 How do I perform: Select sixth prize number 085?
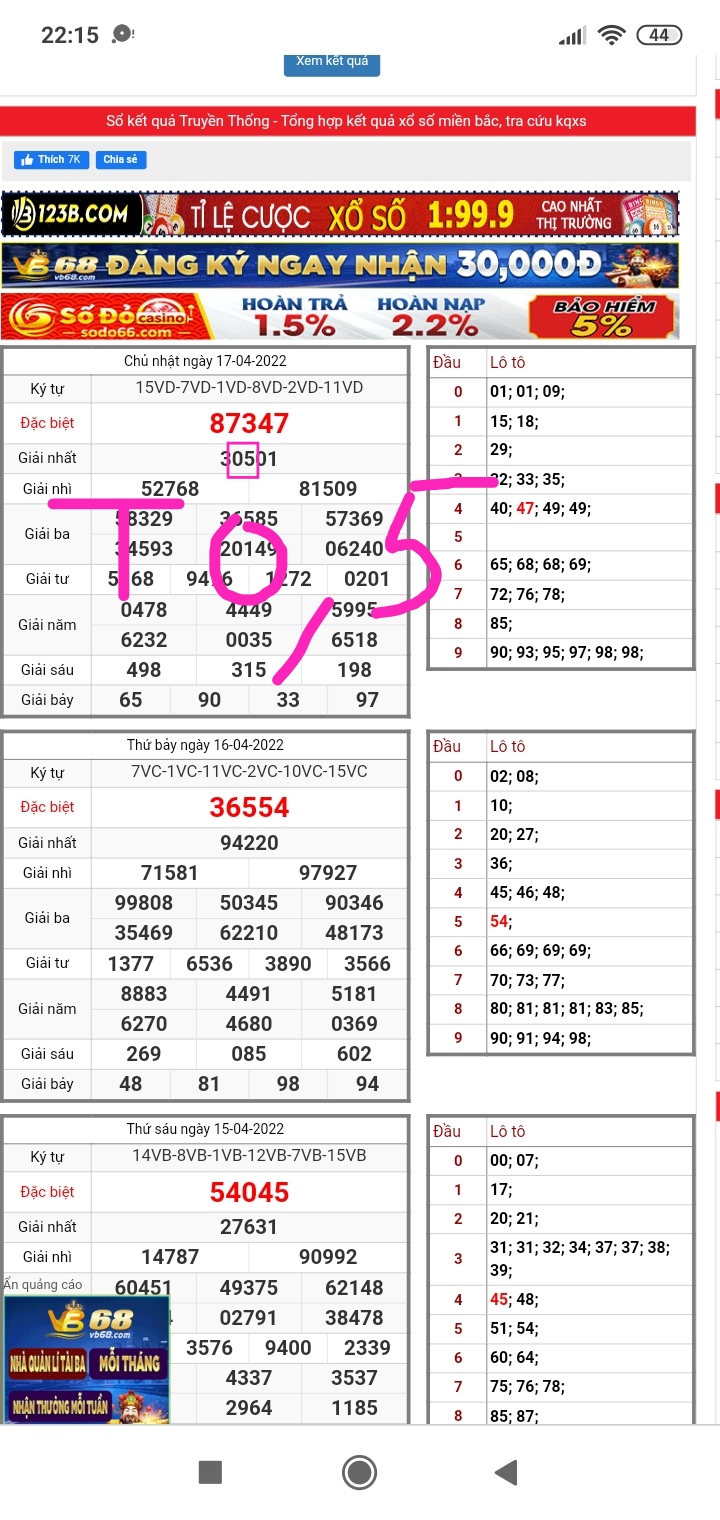click(249, 1054)
